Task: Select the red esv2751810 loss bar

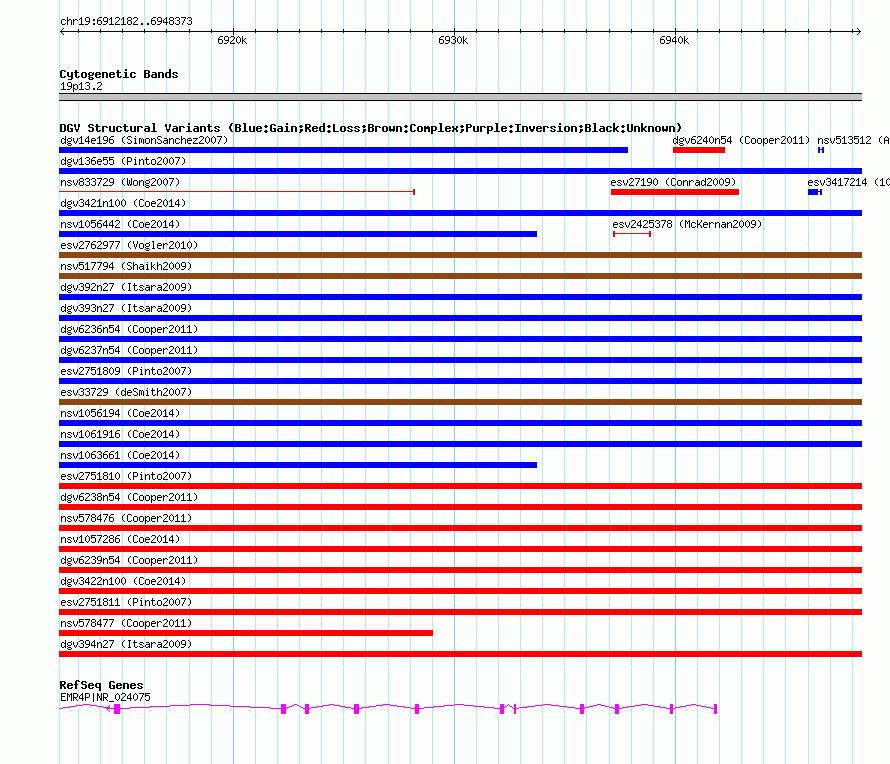Action: (x=460, y=486)
